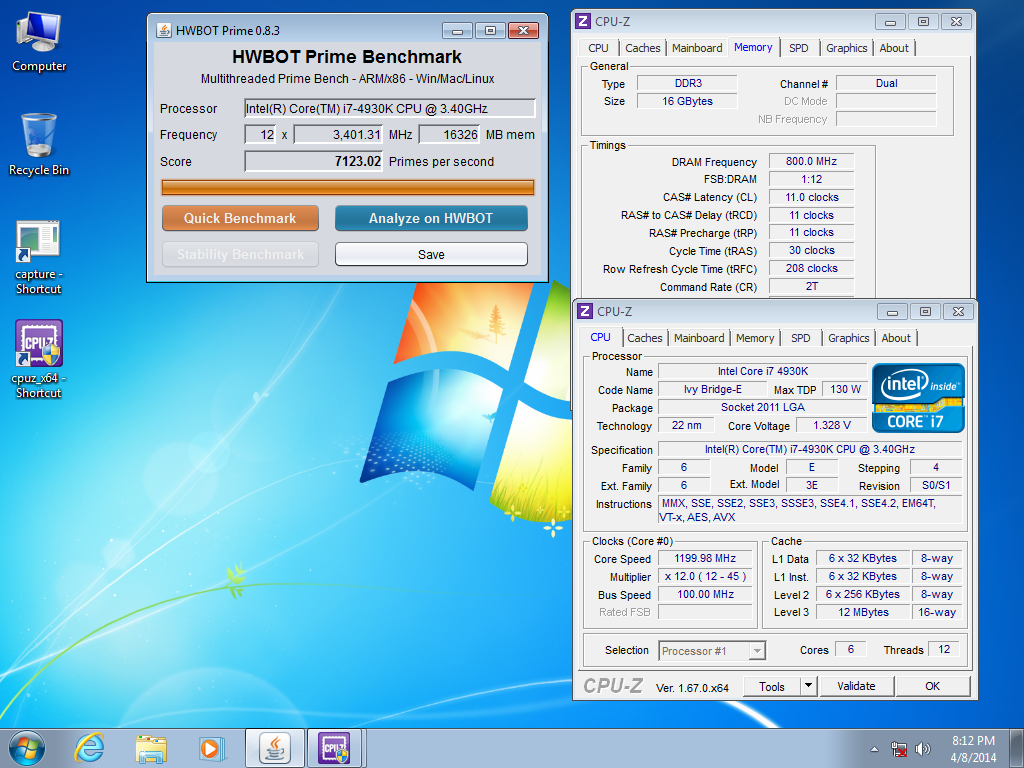Click the Core Voltage value 1.328 V
The image size is (1024, 768).
point(831,425)
